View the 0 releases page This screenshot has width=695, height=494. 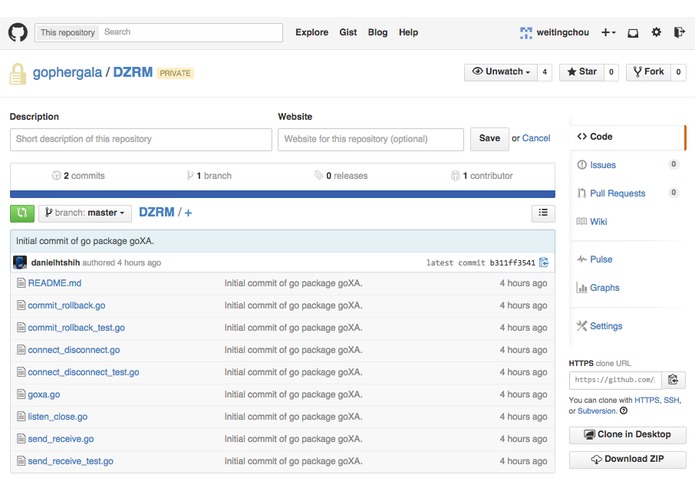tap(341, 175)
